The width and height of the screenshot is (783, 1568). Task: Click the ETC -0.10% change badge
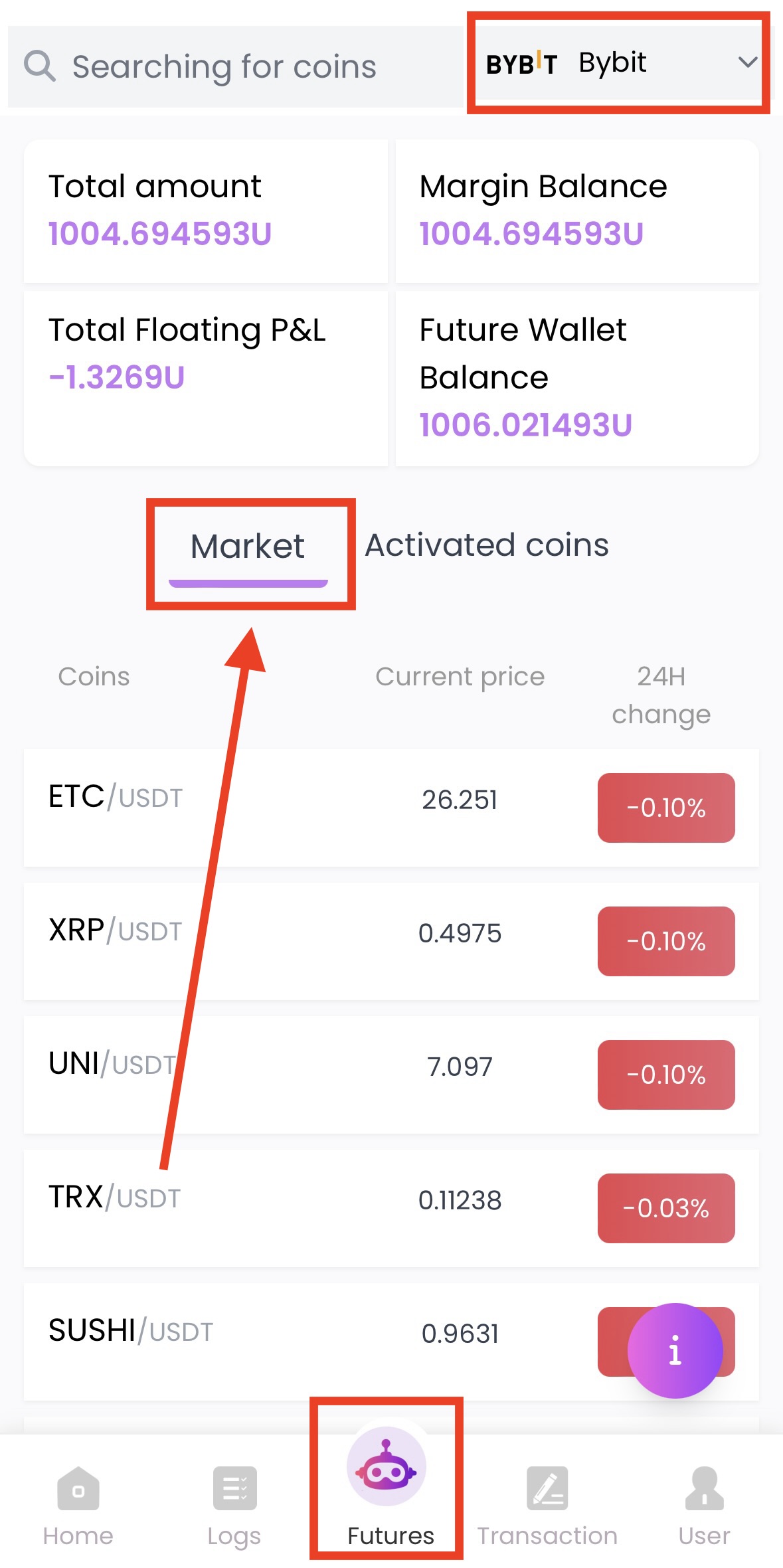(x=666, y=808)
